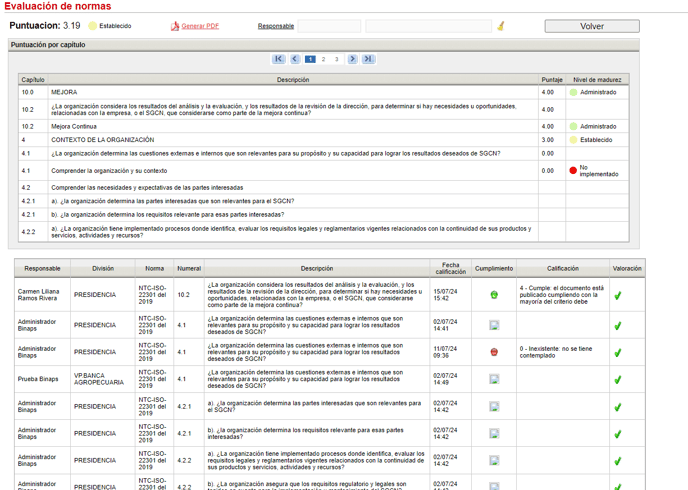
Task: Click the Norma column header
Action: 154,268
